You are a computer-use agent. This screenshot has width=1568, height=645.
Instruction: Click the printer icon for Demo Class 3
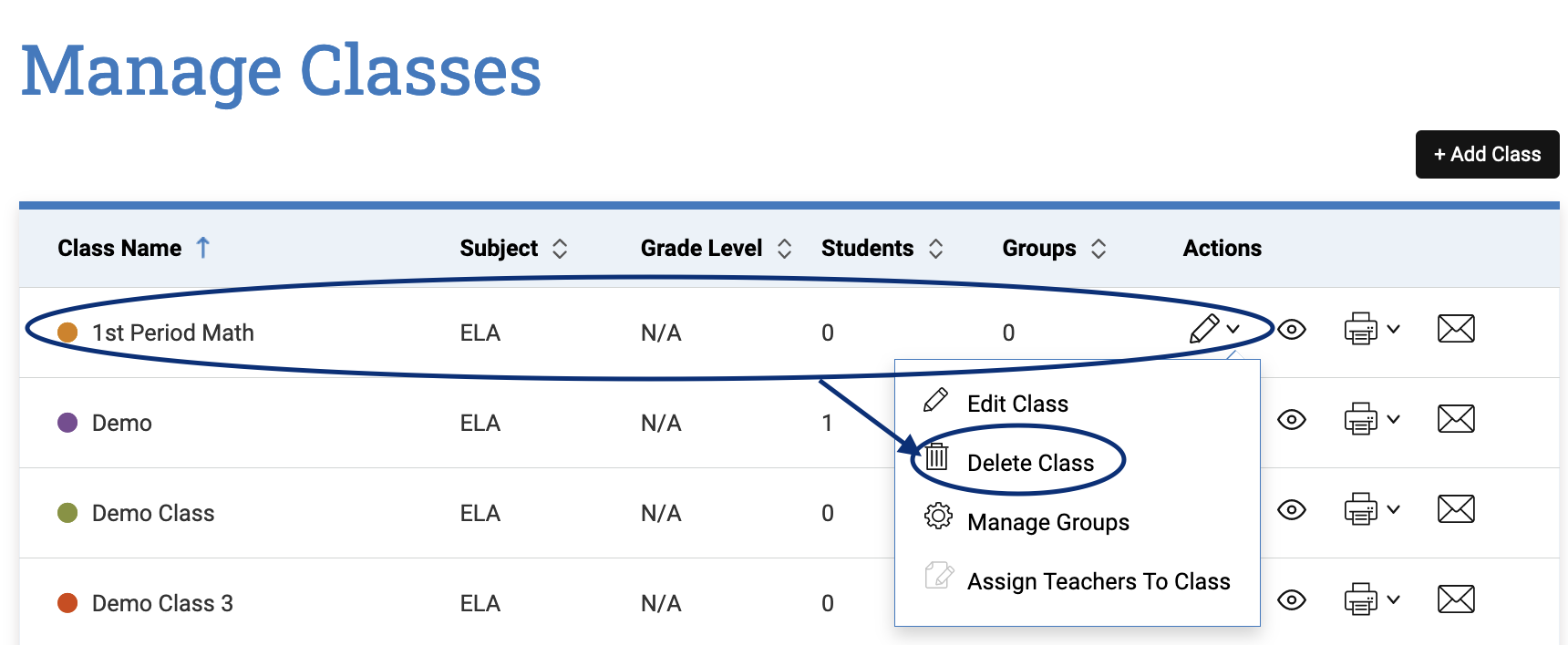pyautogui.click(x=1360, y=599)
